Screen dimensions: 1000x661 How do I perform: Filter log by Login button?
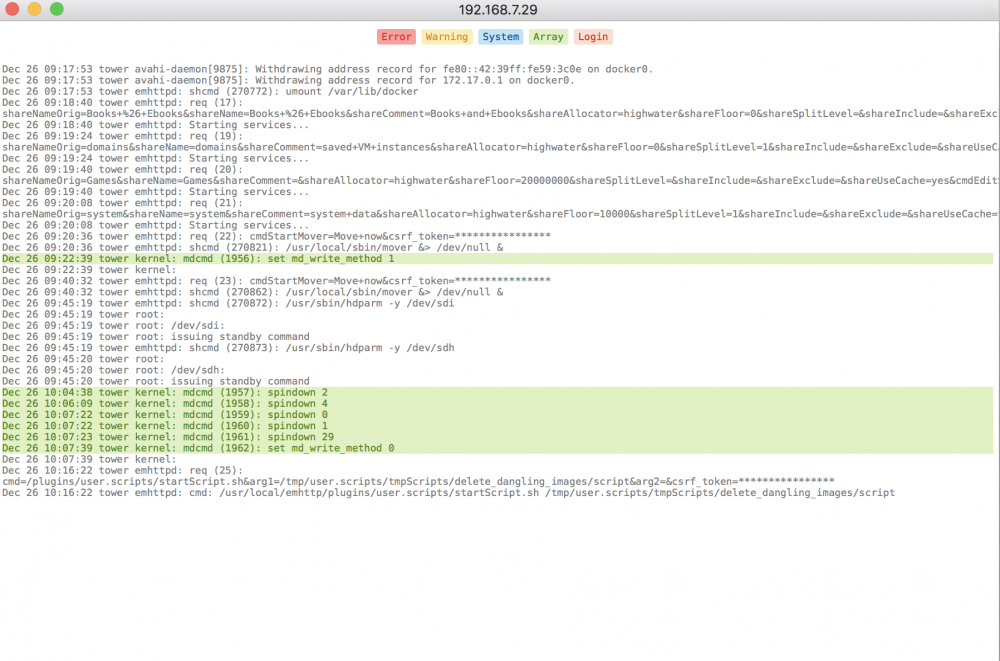click(592, 37)
